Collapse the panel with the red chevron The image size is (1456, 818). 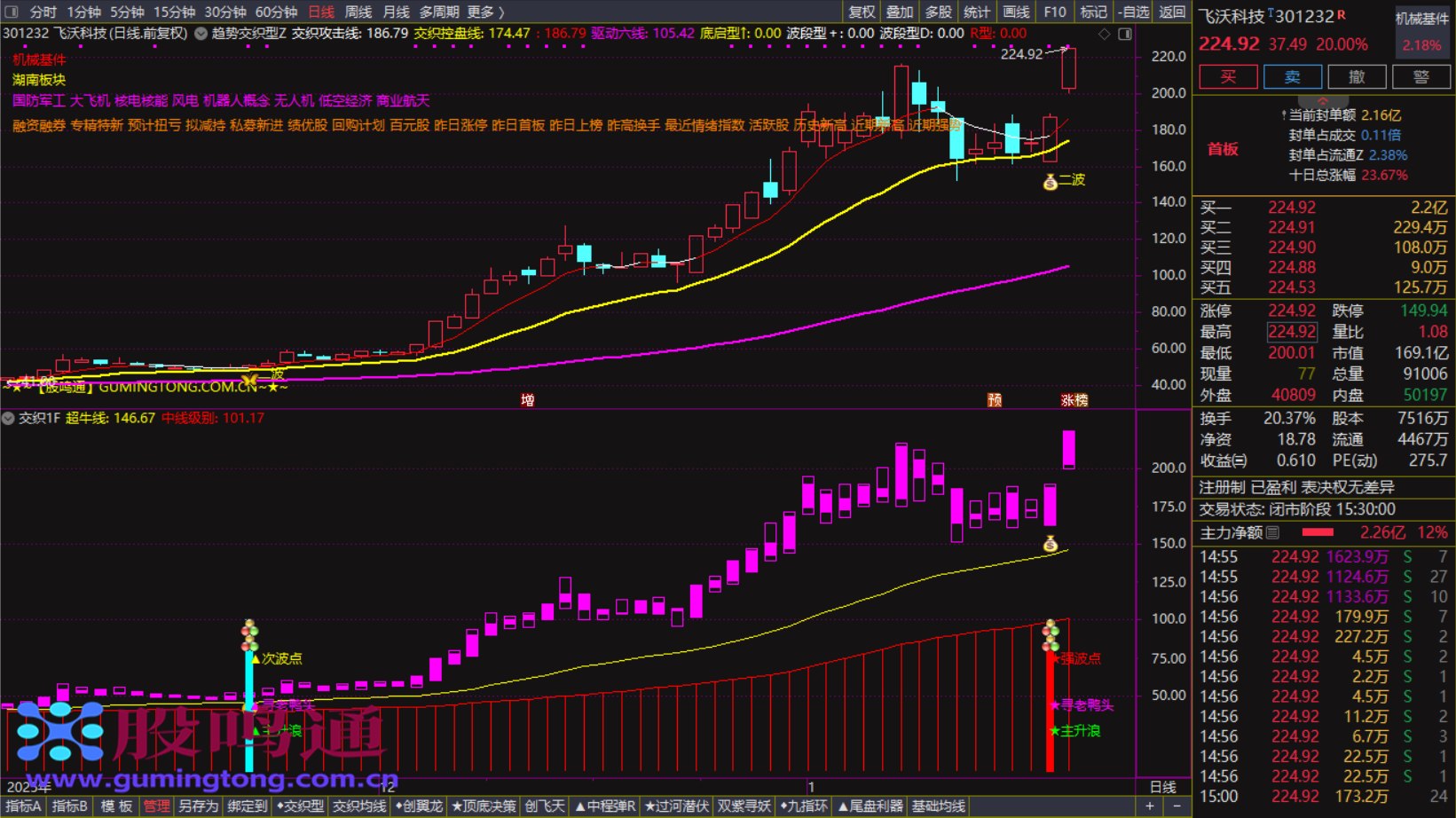point(1322,100)
